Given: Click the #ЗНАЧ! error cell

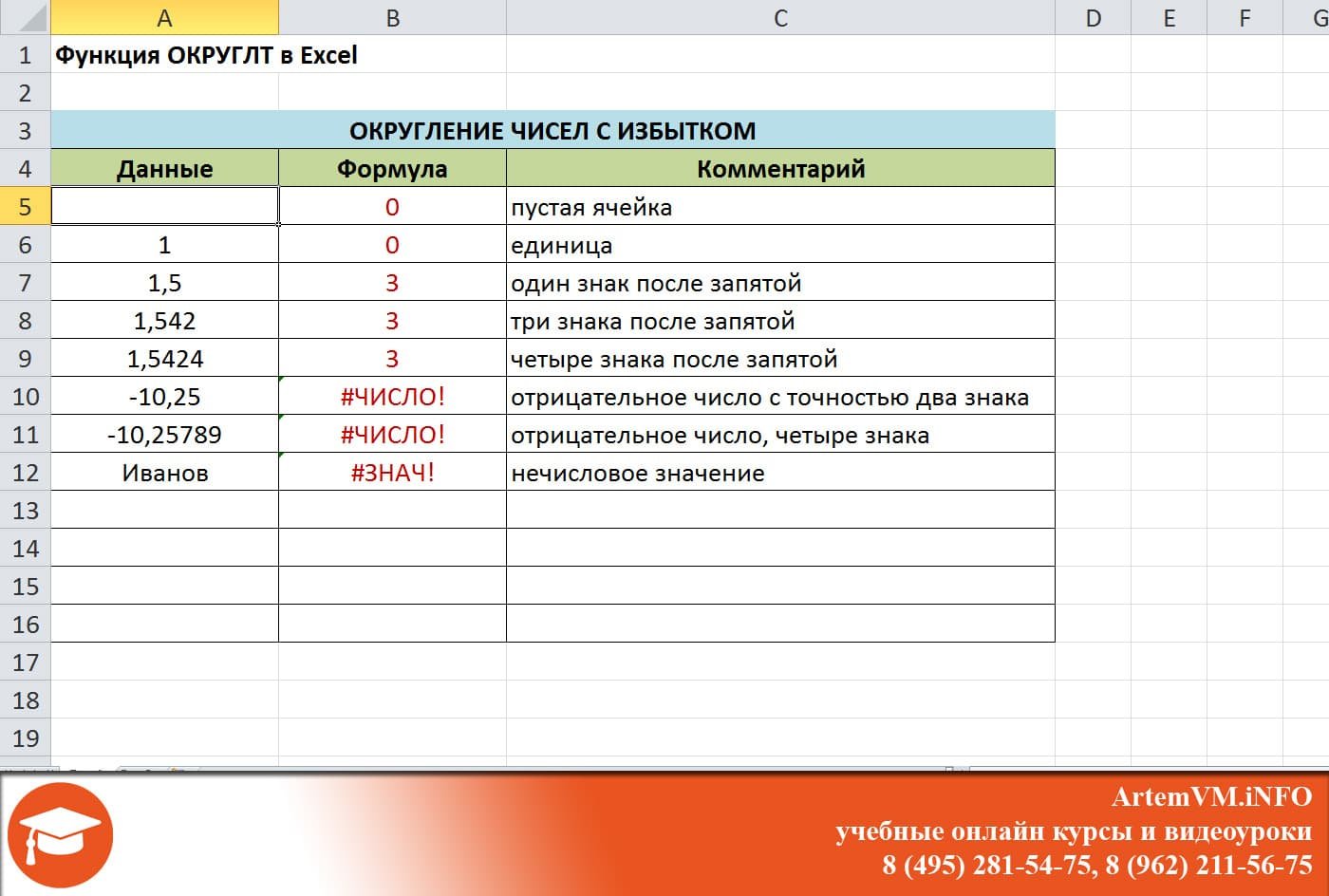Looking at the screenshot, I should (392, 473).
